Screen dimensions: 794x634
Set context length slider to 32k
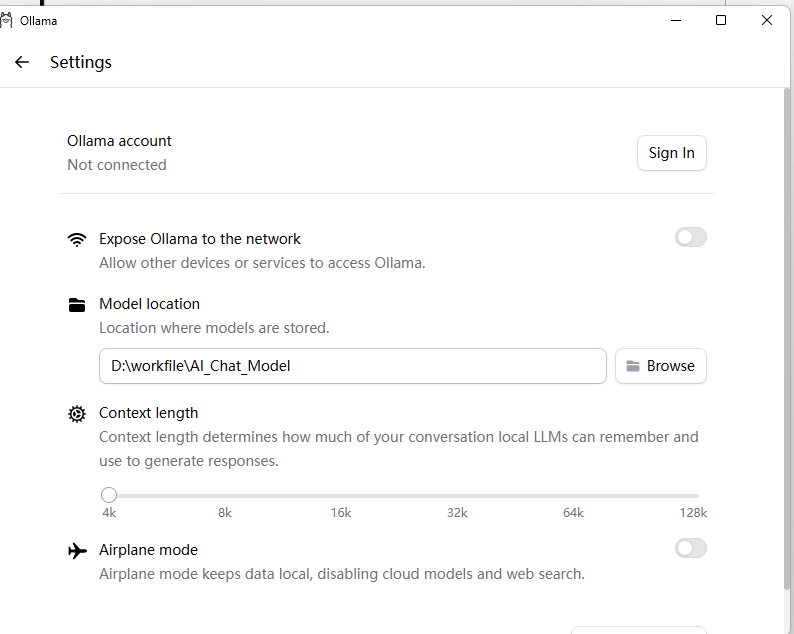click(x=457, y=496)
